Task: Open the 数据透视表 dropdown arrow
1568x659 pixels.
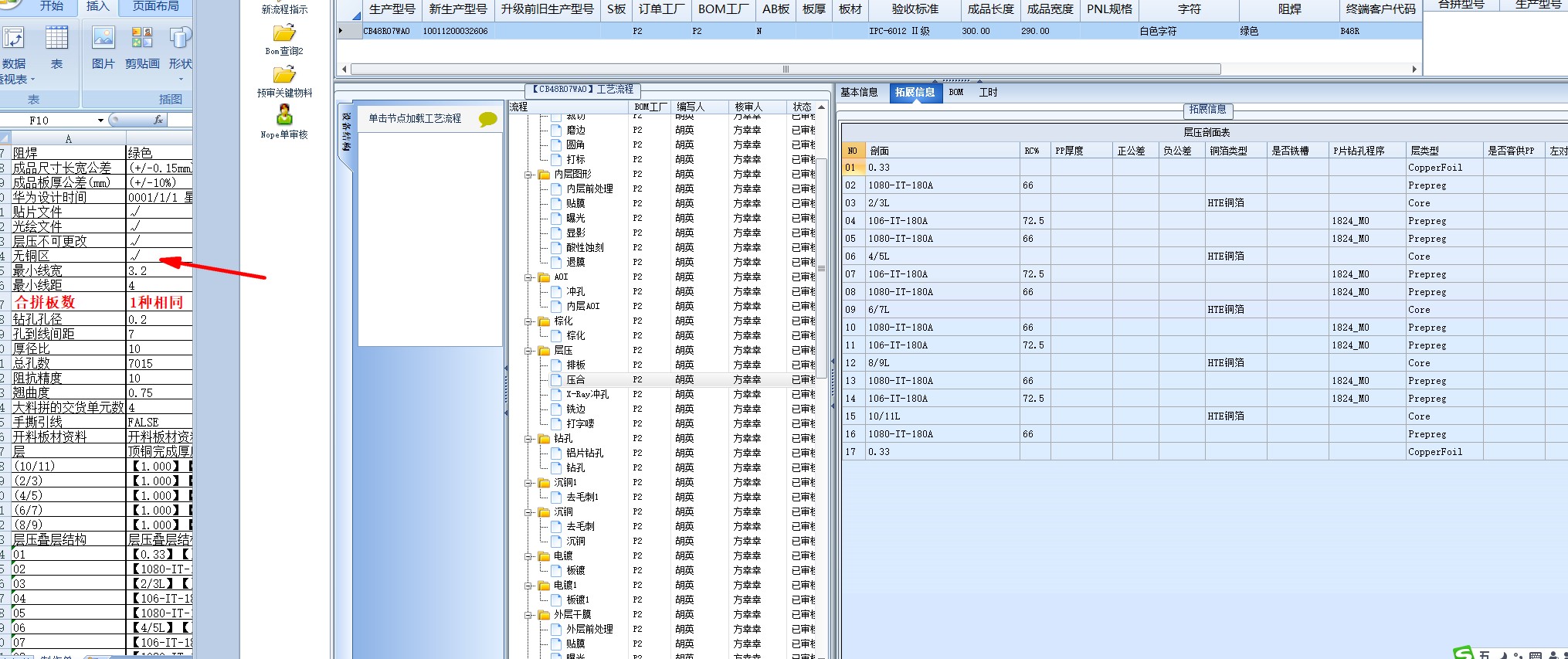Action: (x=32, y=80)
